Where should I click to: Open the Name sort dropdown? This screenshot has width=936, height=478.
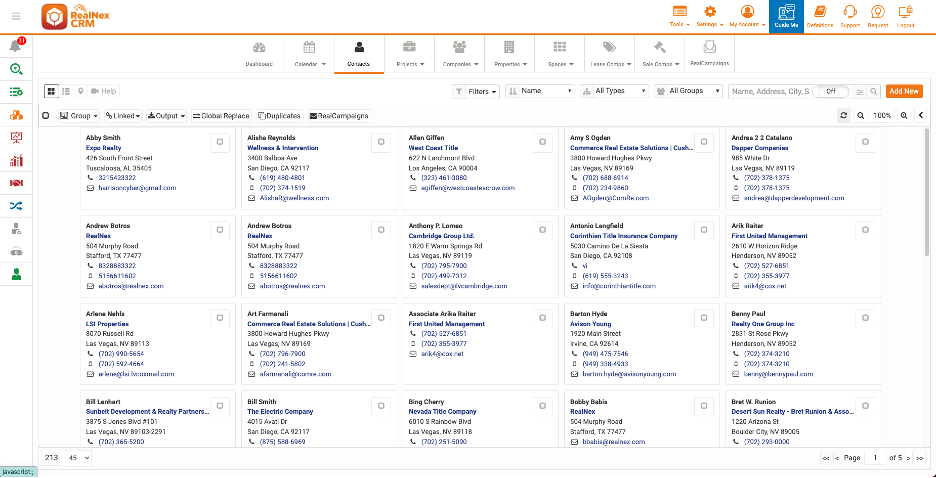pyautogui.click(x=540, y=91)
